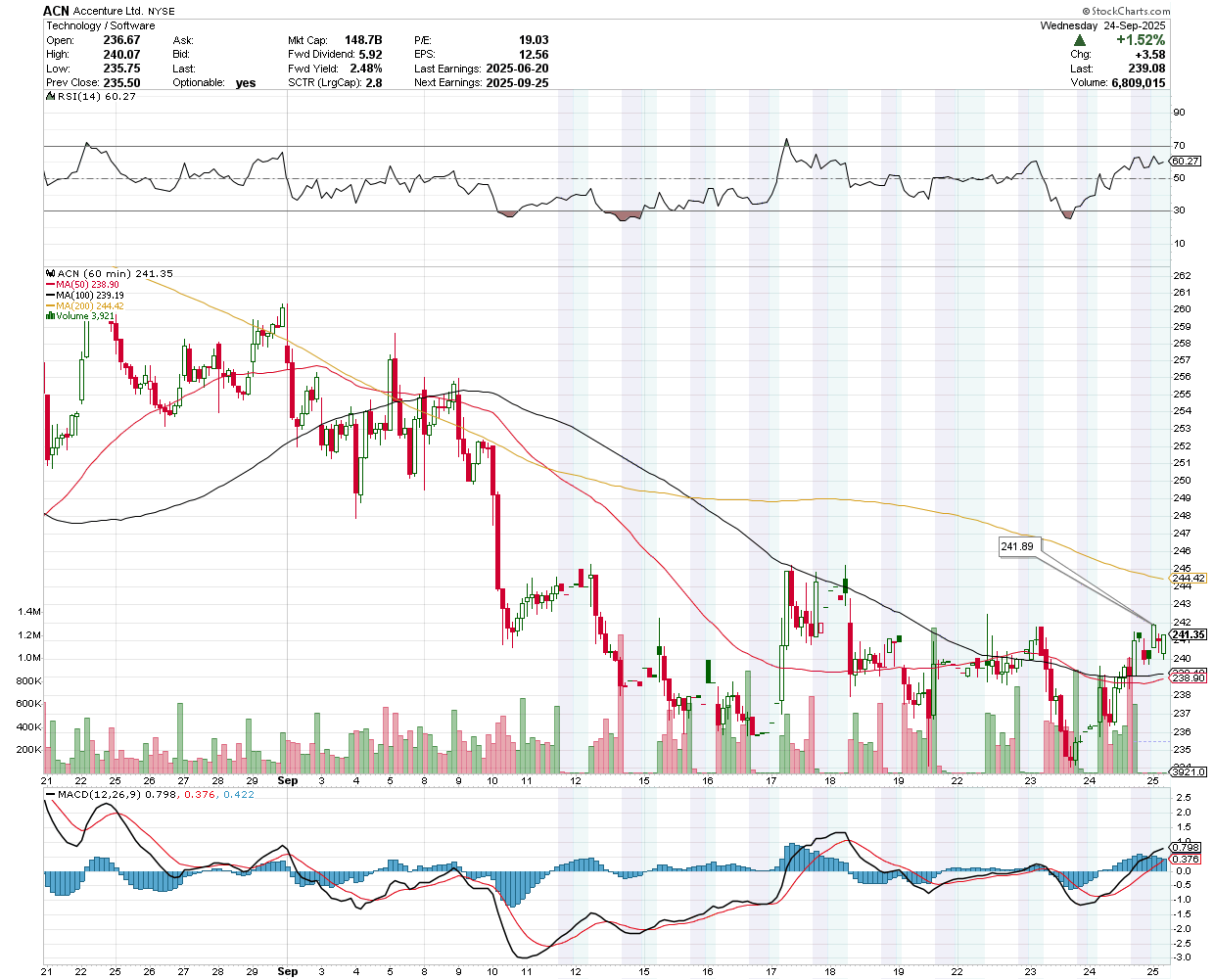The image size is (1214, 980).
Task: Click the Fwd Yield value 2.48%
Action: click(x=366, y=69)
